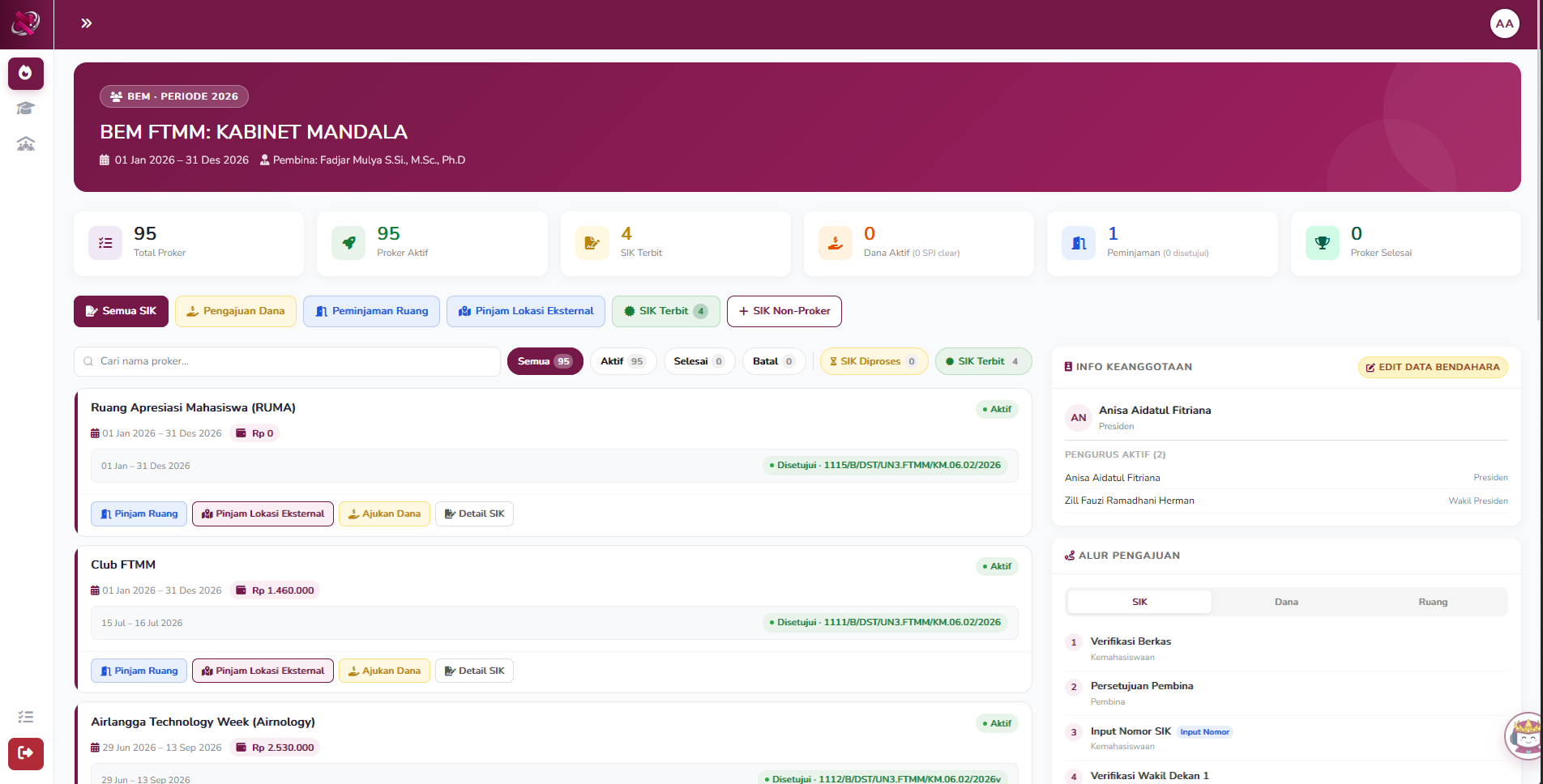The image size is (1543, 784).
Task: Open the checklist icon in the lower sidebar
Action: [x=26, y=717]
